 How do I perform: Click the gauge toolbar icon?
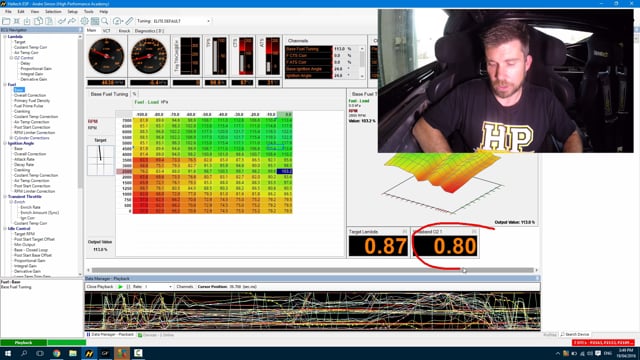pos(117,21)
